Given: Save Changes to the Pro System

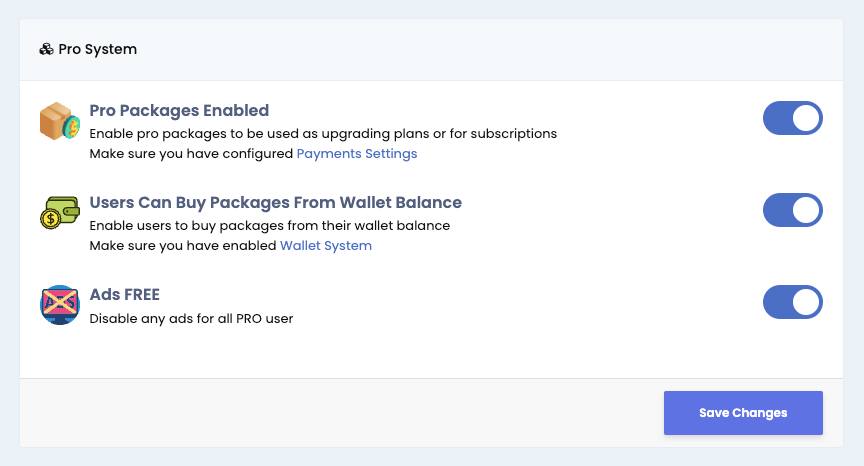Looking at the screenshot, I should [x=743, y=413].
